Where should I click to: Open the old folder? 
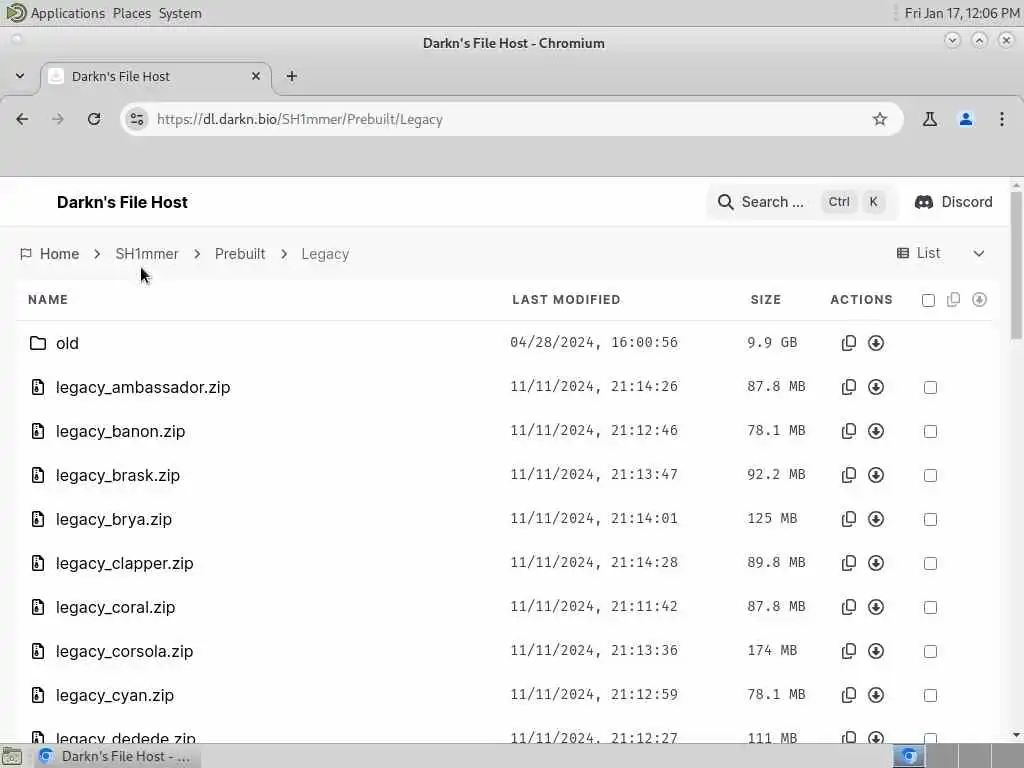(67, 343)
